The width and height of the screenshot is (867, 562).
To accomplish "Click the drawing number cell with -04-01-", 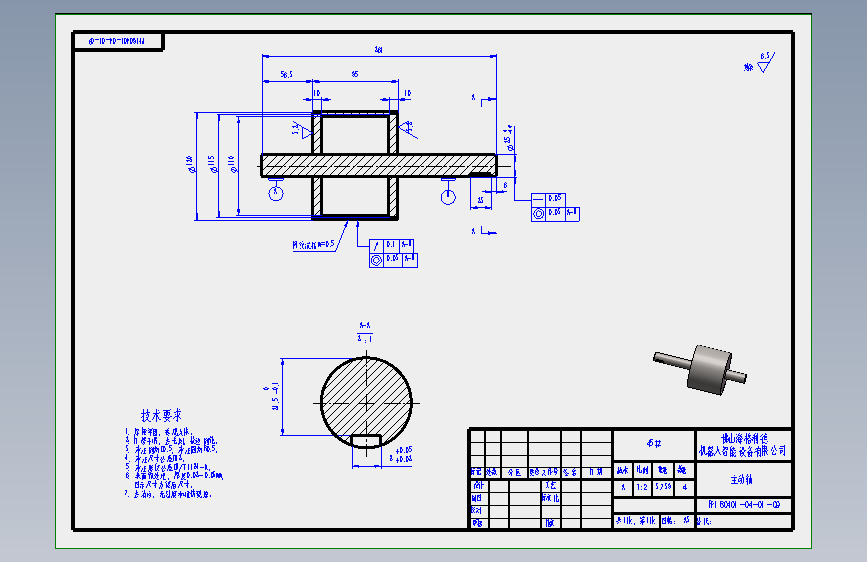I will coord(744,504).
